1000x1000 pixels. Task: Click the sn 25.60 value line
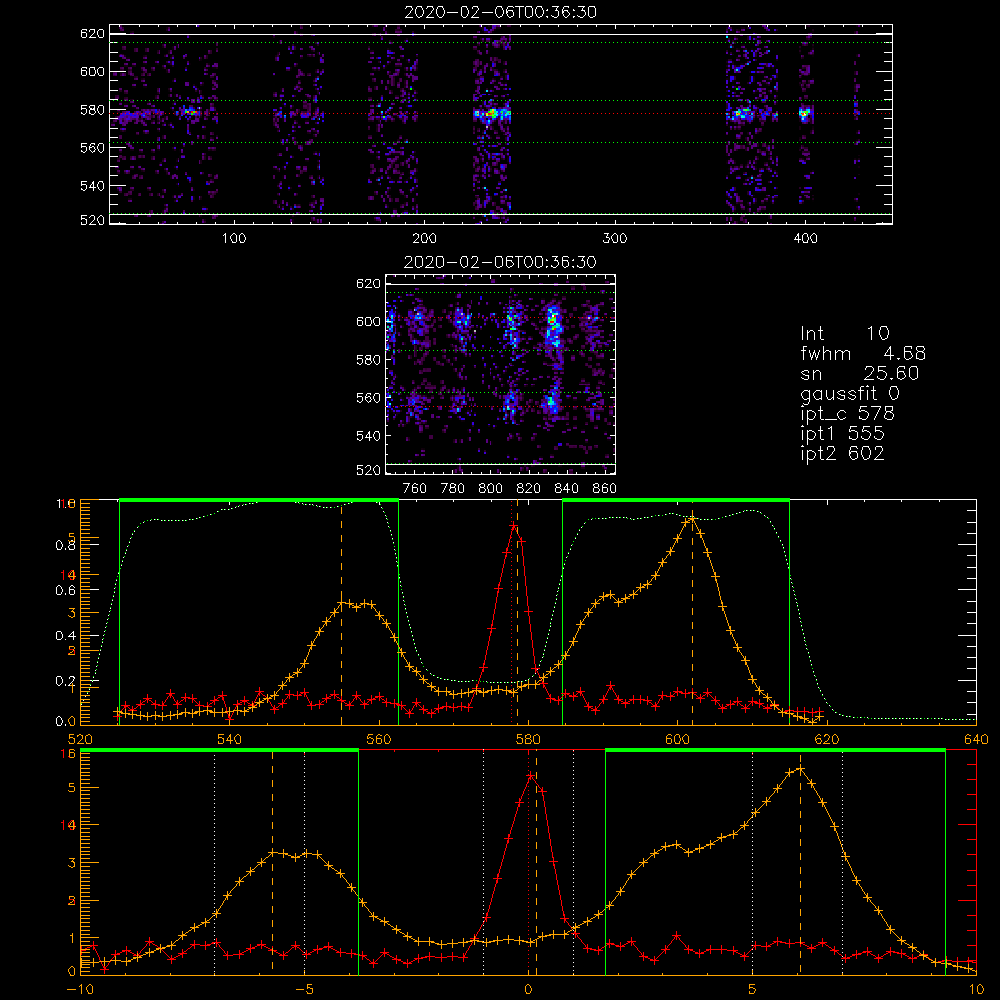coord(860,374)
